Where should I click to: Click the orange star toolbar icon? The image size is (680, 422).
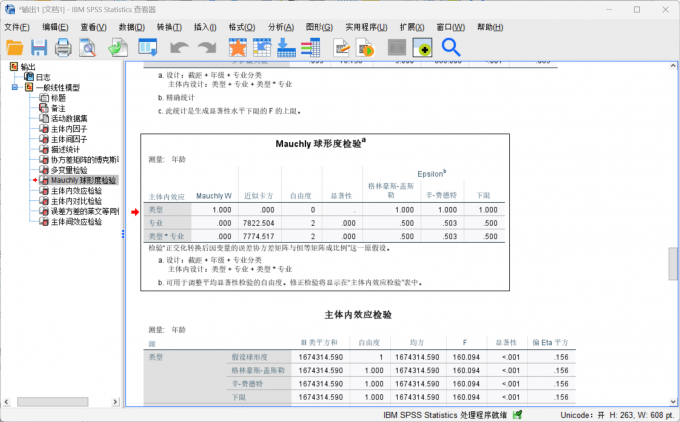pos(237,47)
